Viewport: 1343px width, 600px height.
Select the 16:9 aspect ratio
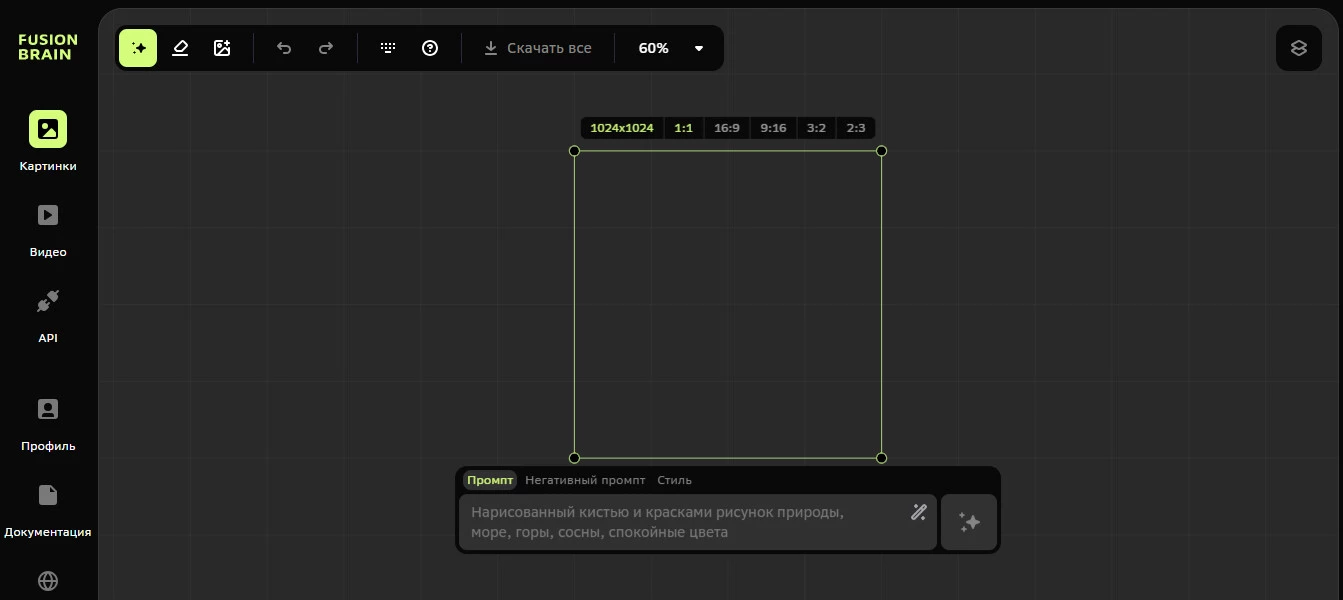click(727, 128)
